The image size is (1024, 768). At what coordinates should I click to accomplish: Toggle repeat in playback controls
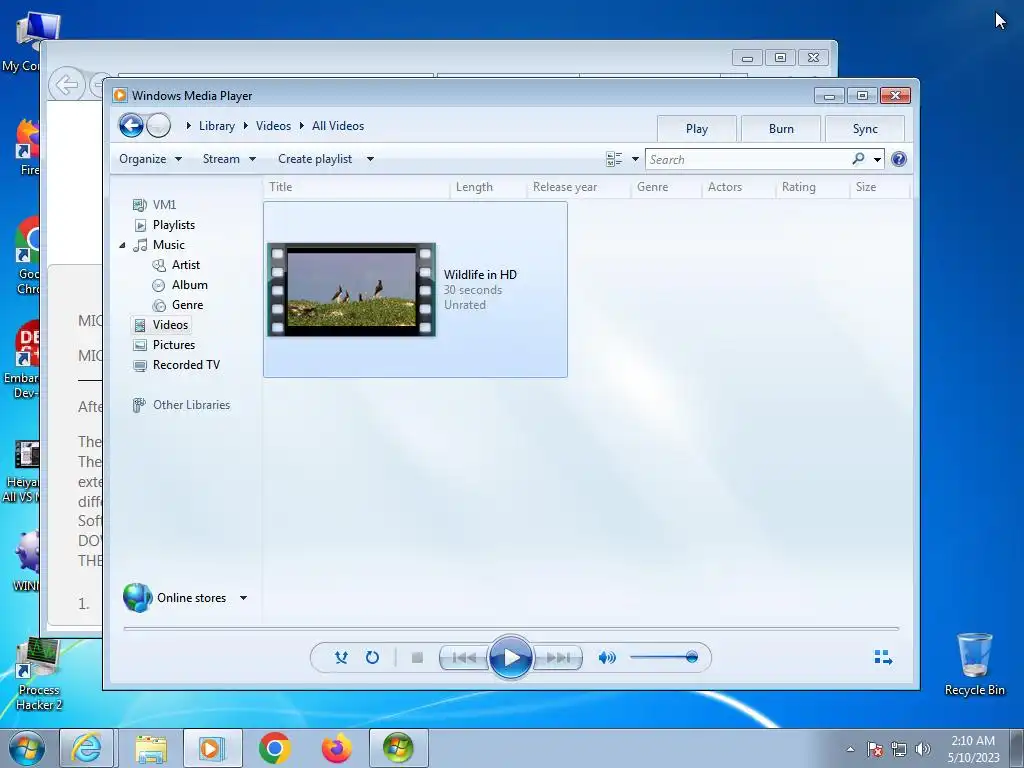pyautogui.click(x=372, y=658)
